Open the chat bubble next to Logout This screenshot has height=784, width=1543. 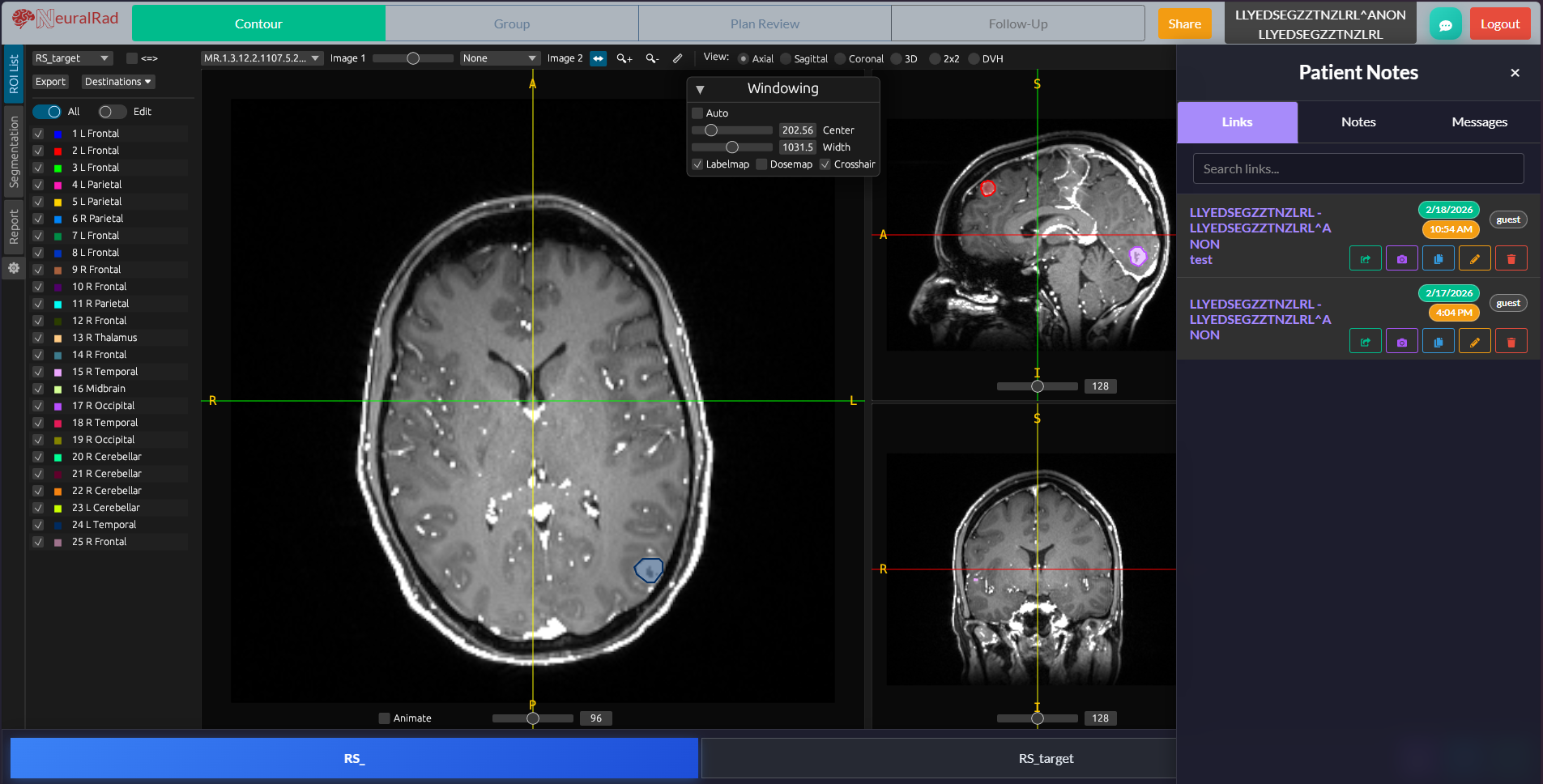tap(1446, 24)
